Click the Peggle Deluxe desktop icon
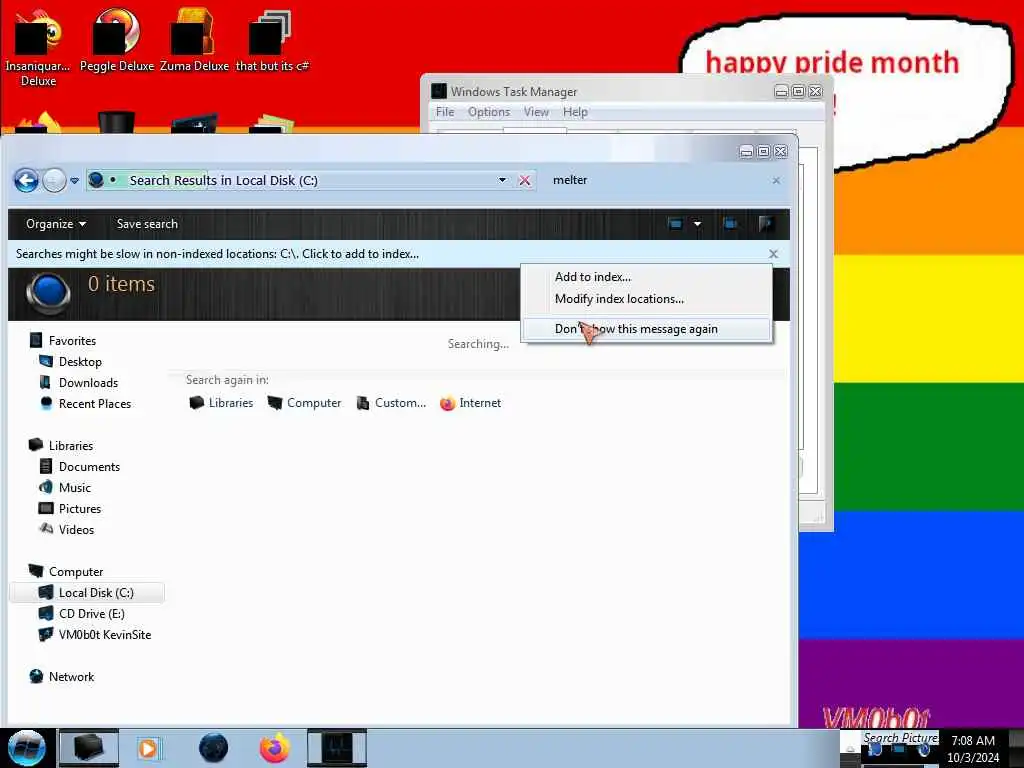 click(x=116, y=40)
